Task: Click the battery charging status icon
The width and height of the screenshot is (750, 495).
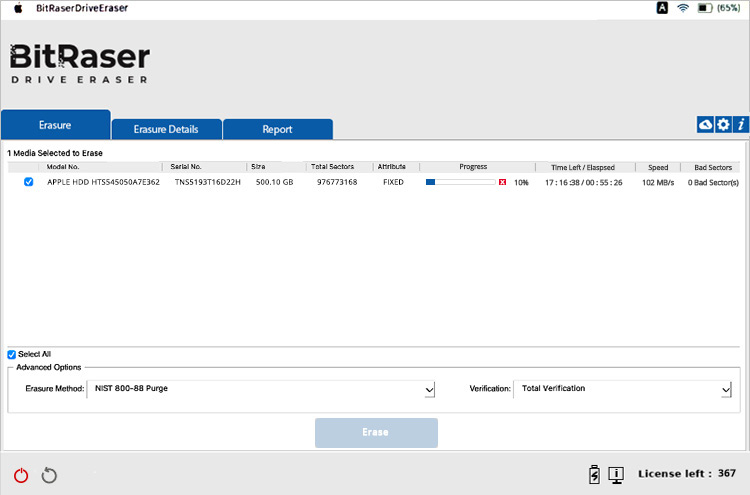Action: (594, 474)
